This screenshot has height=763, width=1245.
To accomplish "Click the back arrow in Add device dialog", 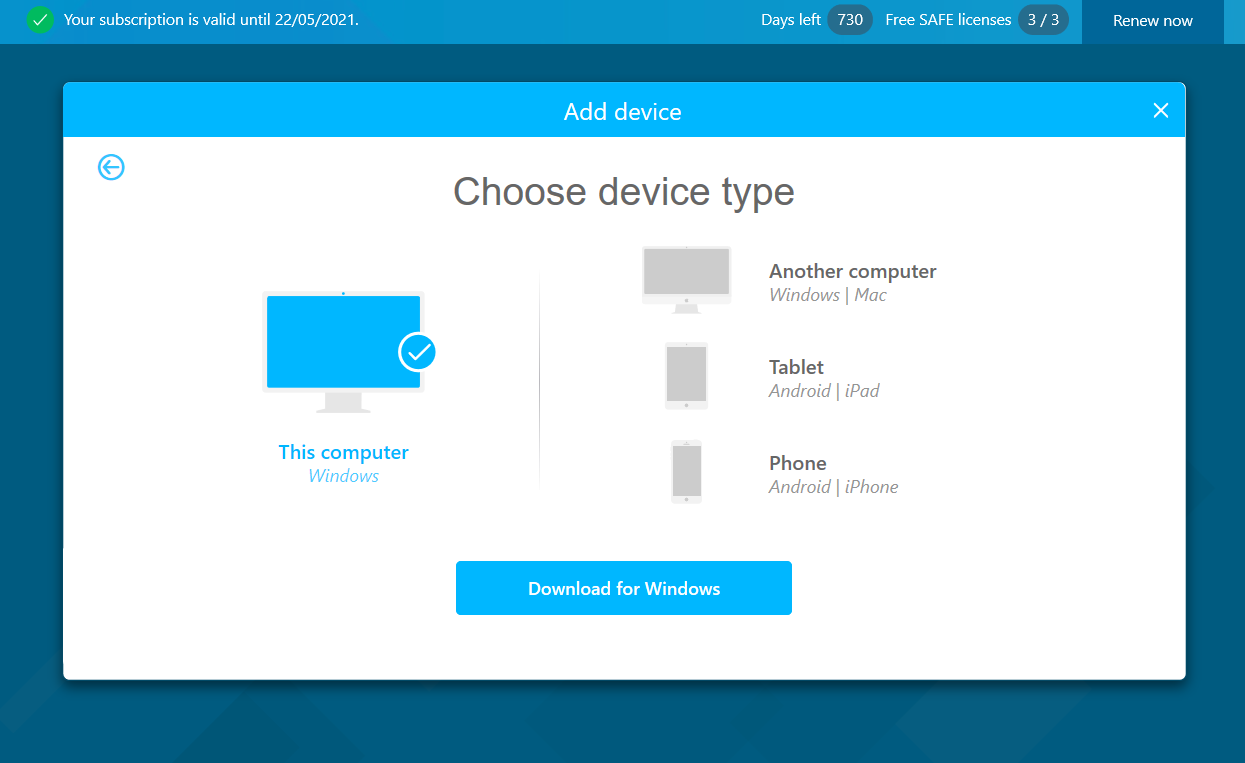I will point(111,167).
